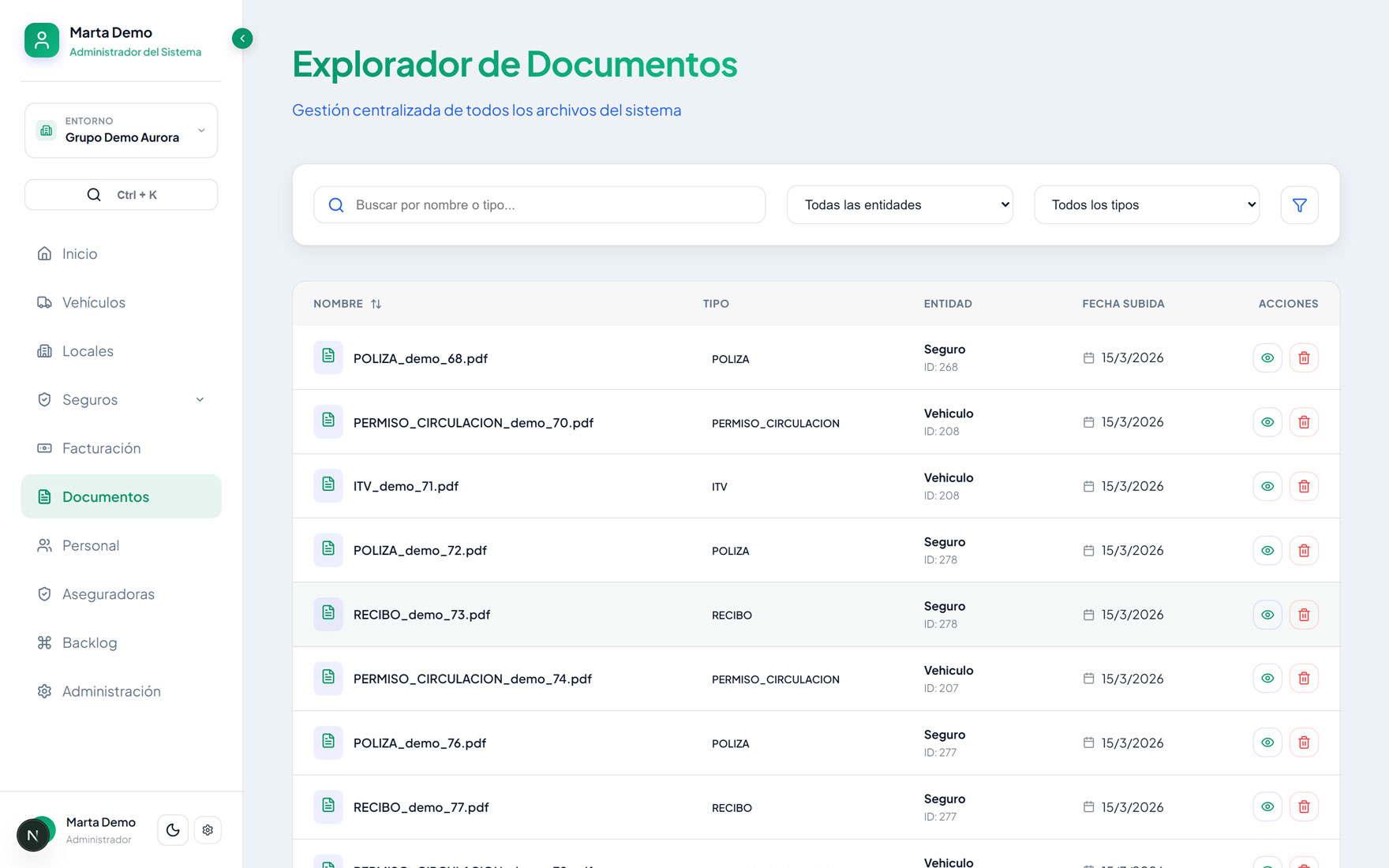
Task: Delete RECIBO_demo_73.pdf using the trash icon
Action: [1304, 615]
